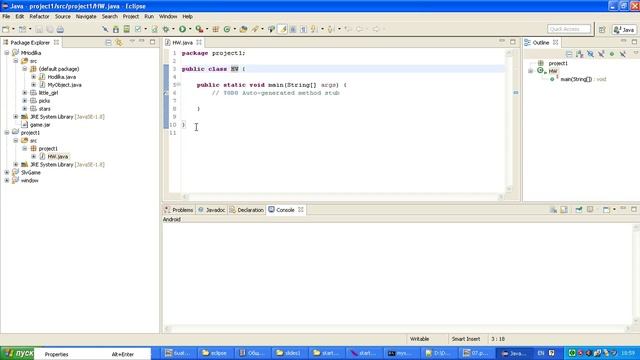
Task: Collapse the HW class node in Outline
Action: tap(531, 71)
